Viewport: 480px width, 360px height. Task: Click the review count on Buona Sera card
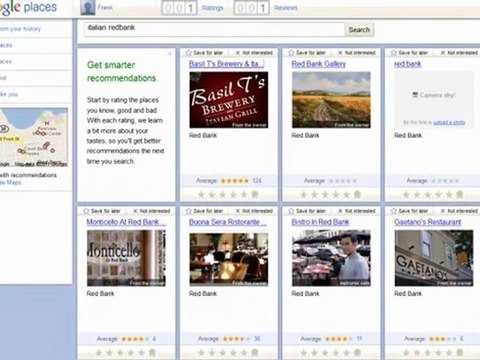coord(257,339)
